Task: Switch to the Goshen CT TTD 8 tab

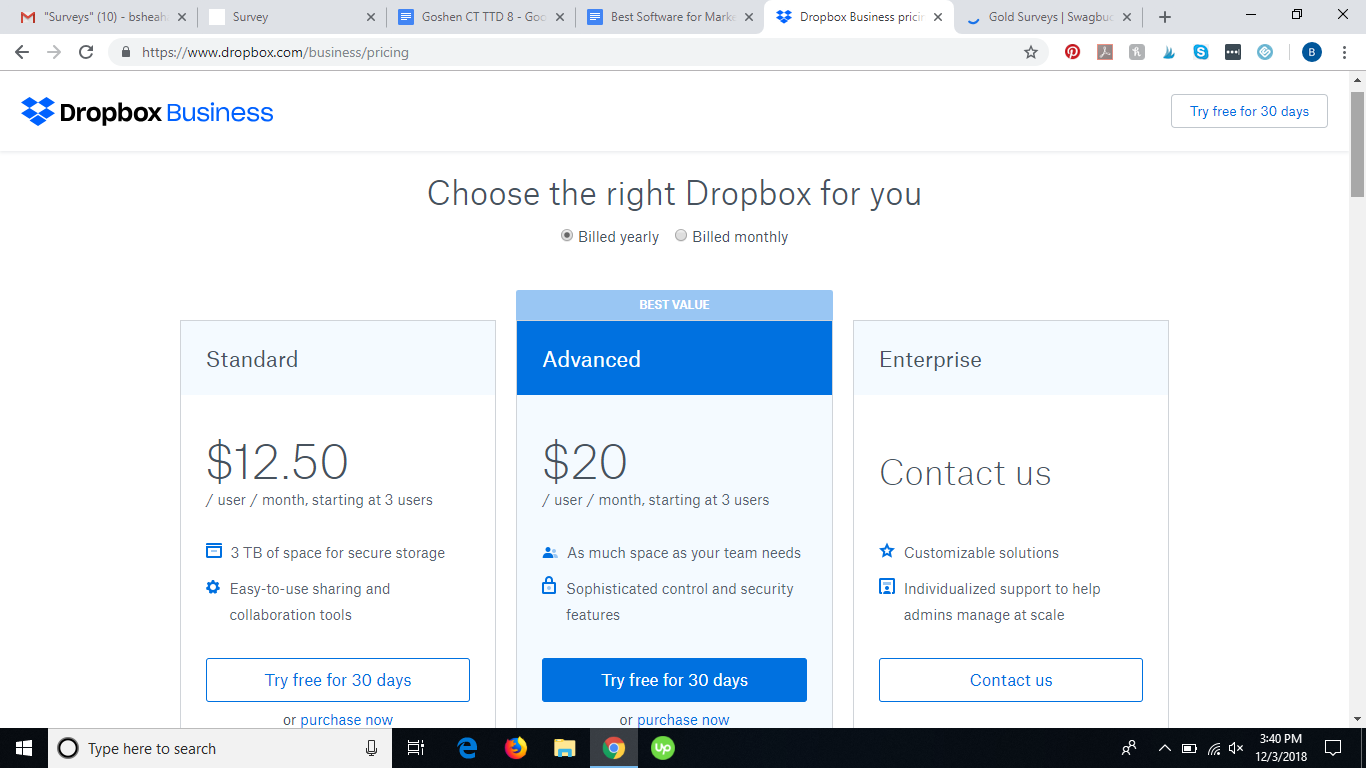Action: [481, 17]
